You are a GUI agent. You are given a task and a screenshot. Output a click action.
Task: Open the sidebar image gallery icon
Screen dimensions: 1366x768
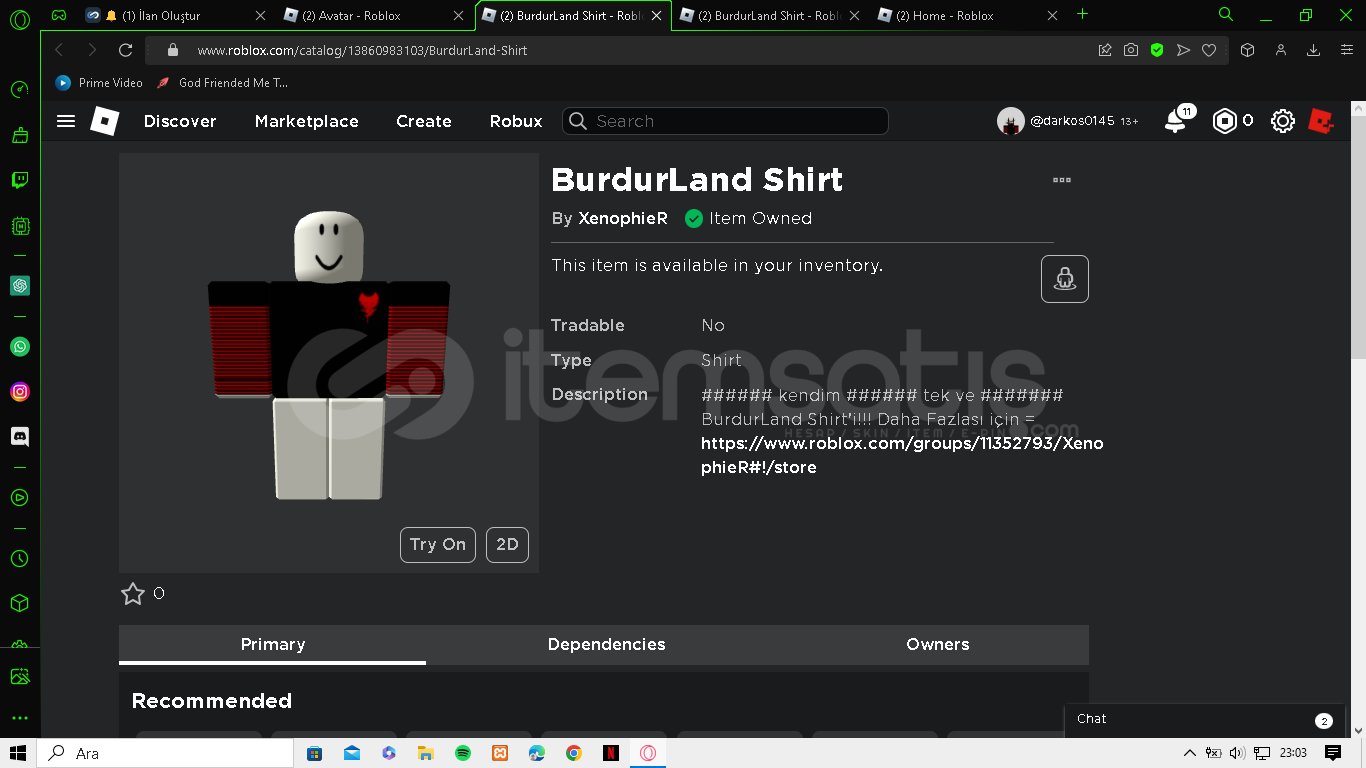19,677
